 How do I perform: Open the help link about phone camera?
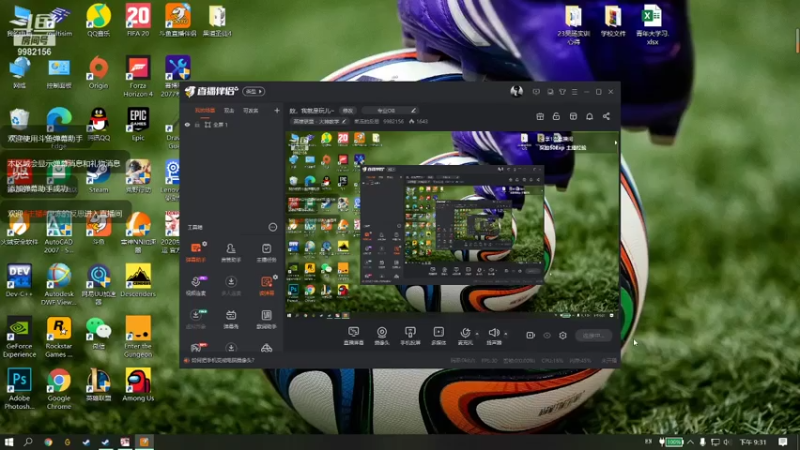point(222,360)
